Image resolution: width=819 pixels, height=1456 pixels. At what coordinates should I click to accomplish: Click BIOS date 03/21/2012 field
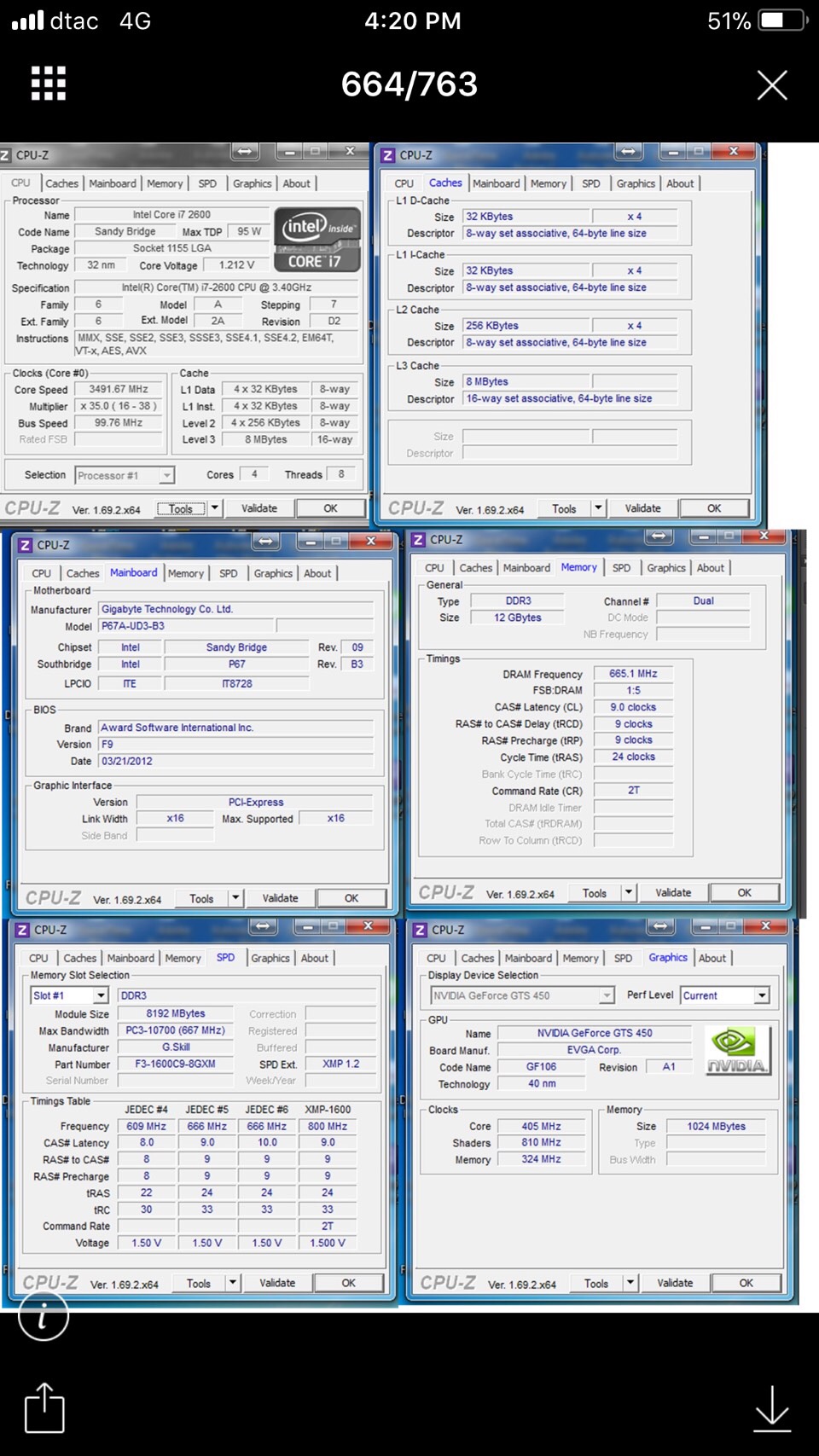(235, 761)
